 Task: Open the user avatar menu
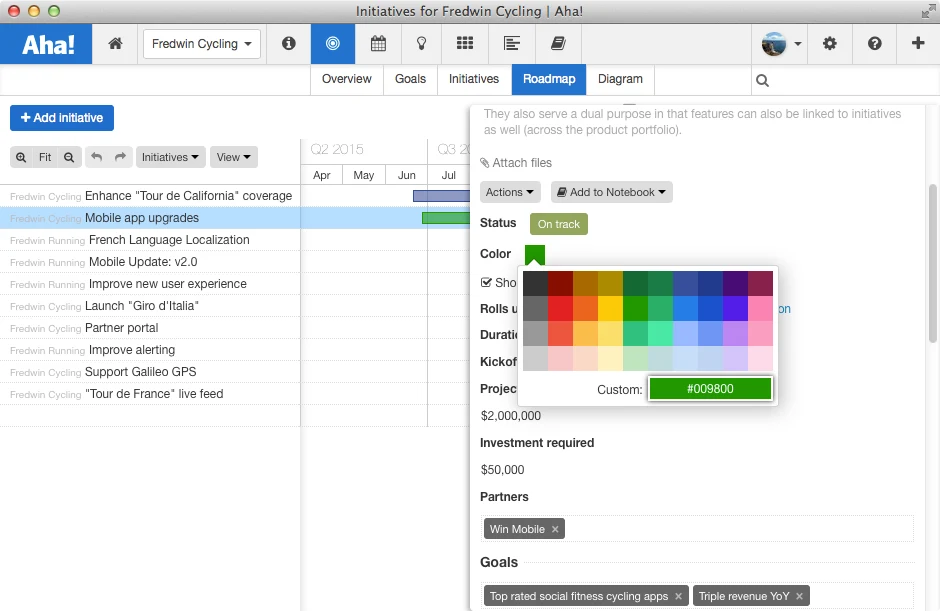pos(780,44)
